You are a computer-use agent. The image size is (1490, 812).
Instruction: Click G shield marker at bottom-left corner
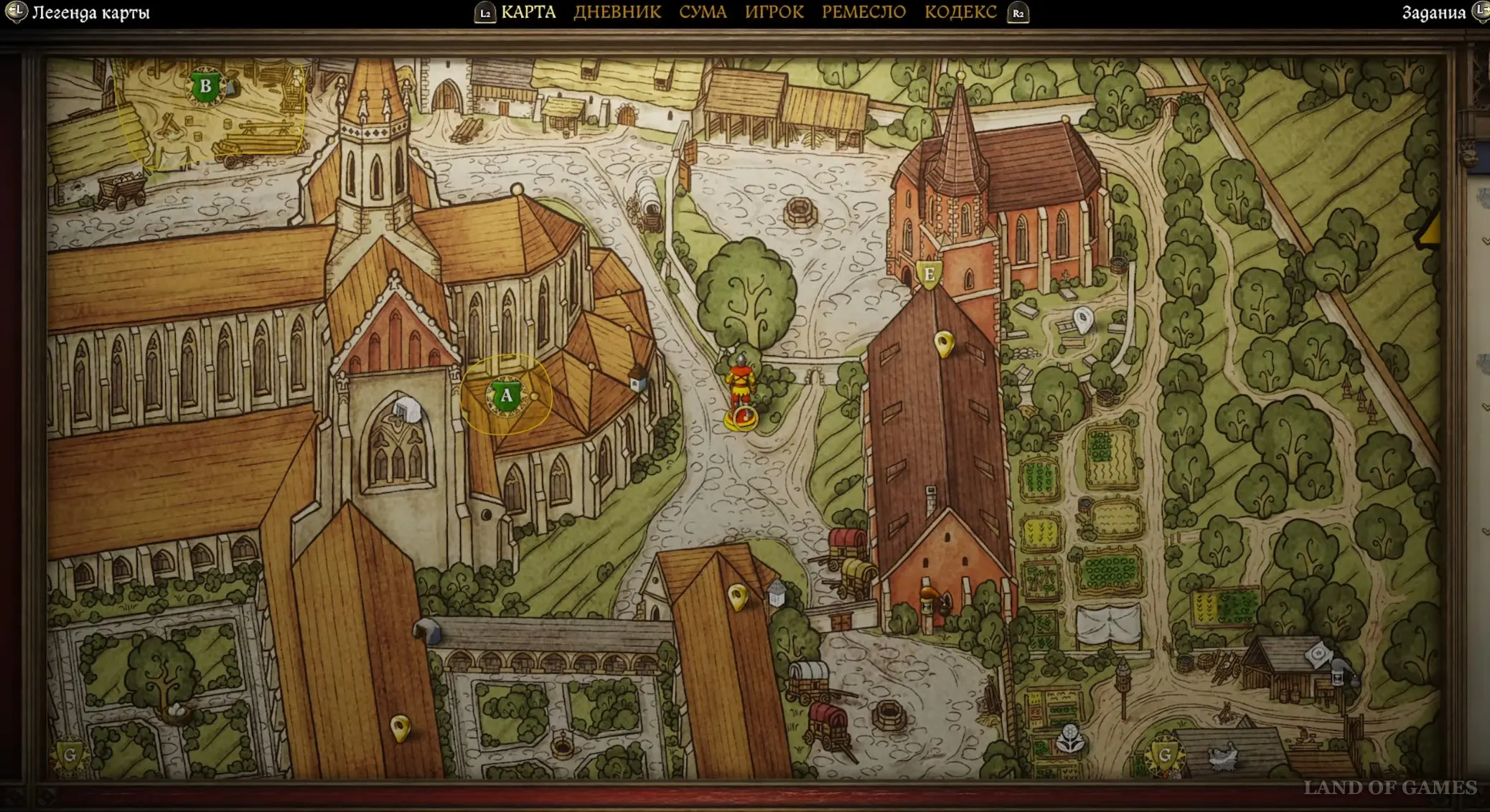[x=70, y=755]
